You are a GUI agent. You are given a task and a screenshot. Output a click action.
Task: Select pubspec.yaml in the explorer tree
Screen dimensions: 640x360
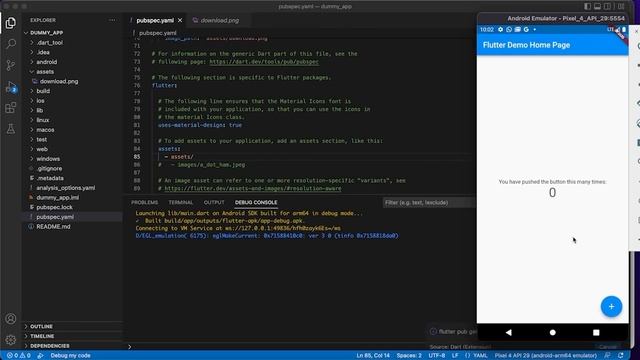pyautogui.click(x=55, y=217)
